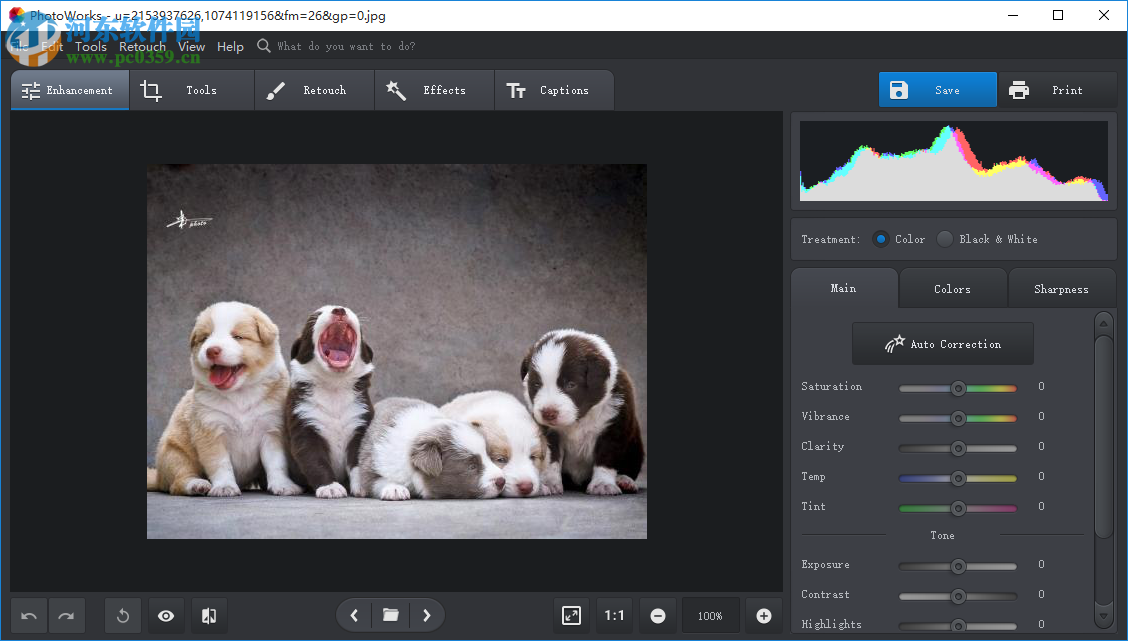
Task: View image at 1:1 actual size
Action: point(614,615)
